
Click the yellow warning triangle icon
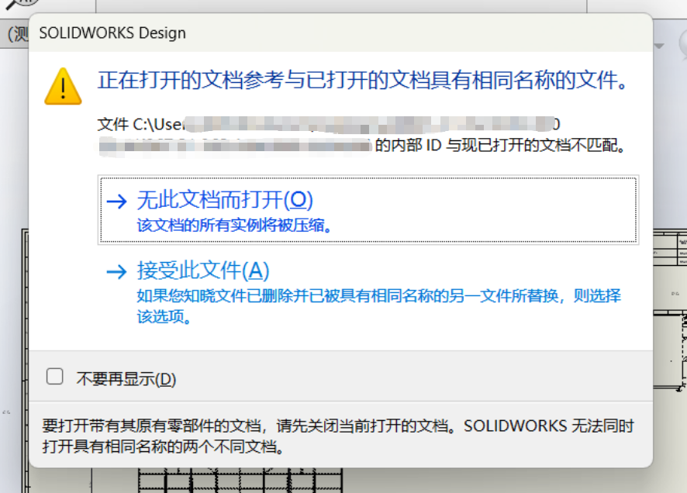click(63, 86)
